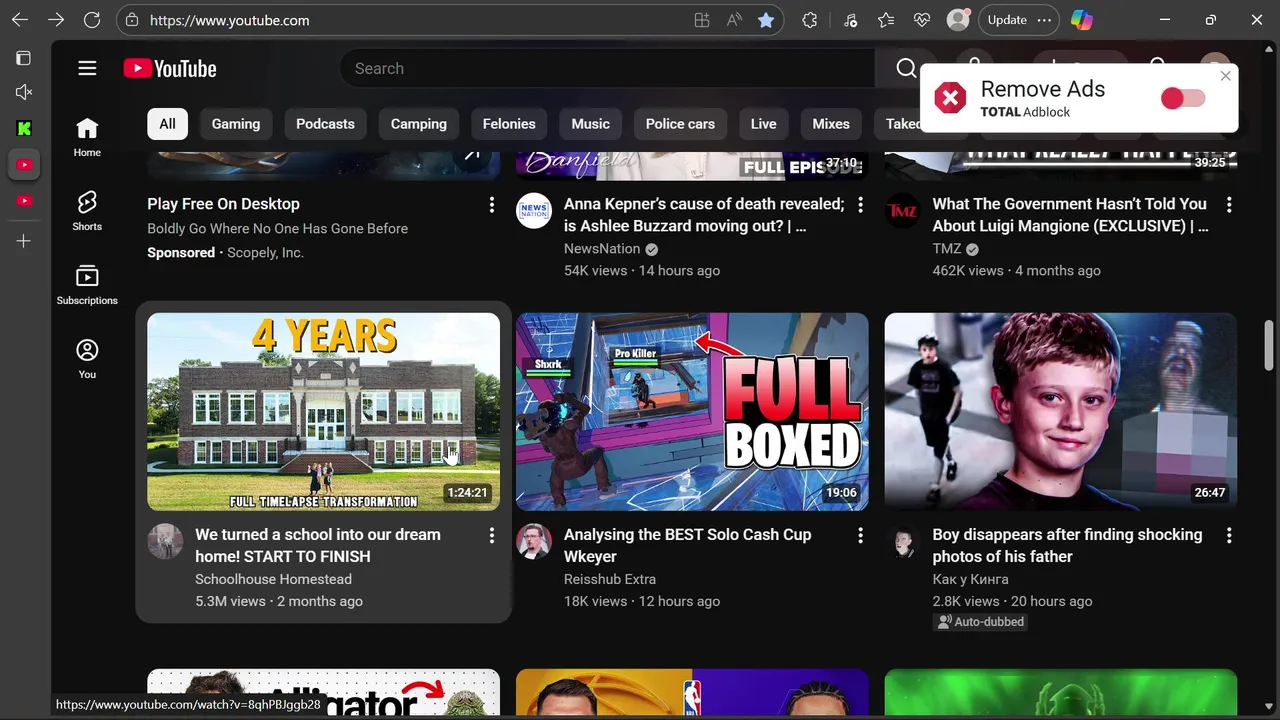Toggle the Remove Ads switch
This screenshot has height=720, width=1280.
[x=1183, y=98]
